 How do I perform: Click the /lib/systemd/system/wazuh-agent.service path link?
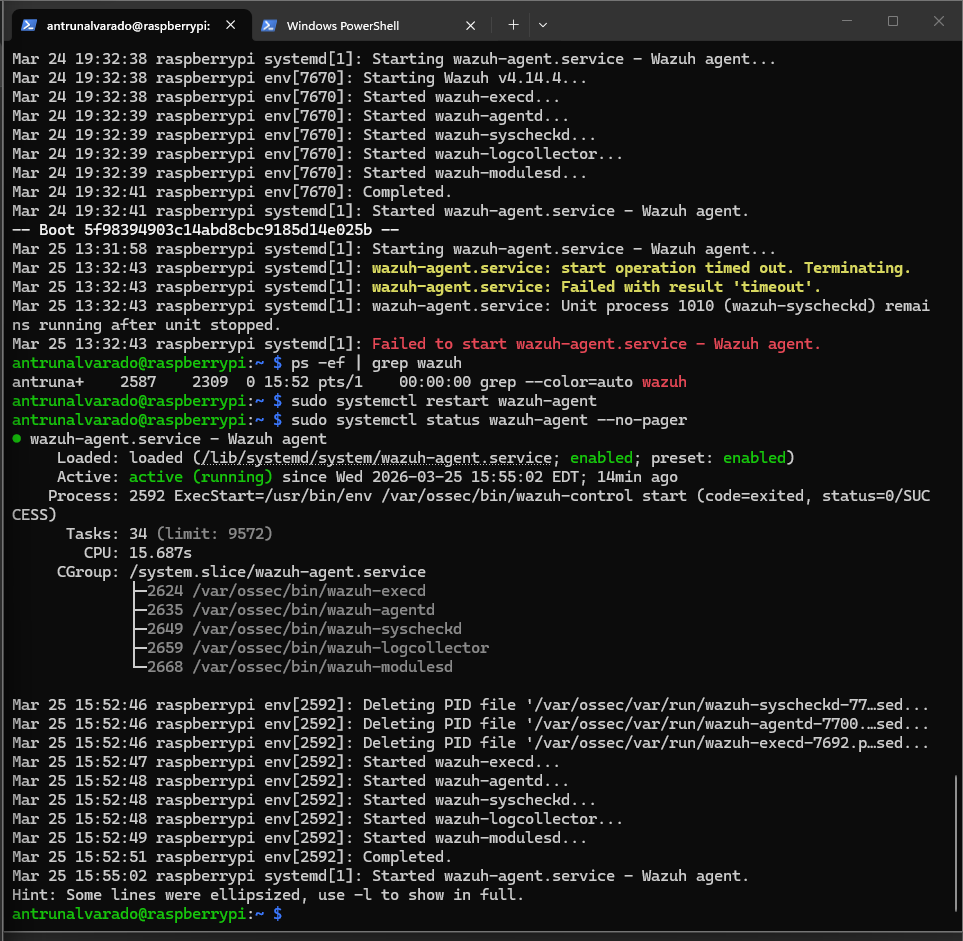[x=376, y=458]
